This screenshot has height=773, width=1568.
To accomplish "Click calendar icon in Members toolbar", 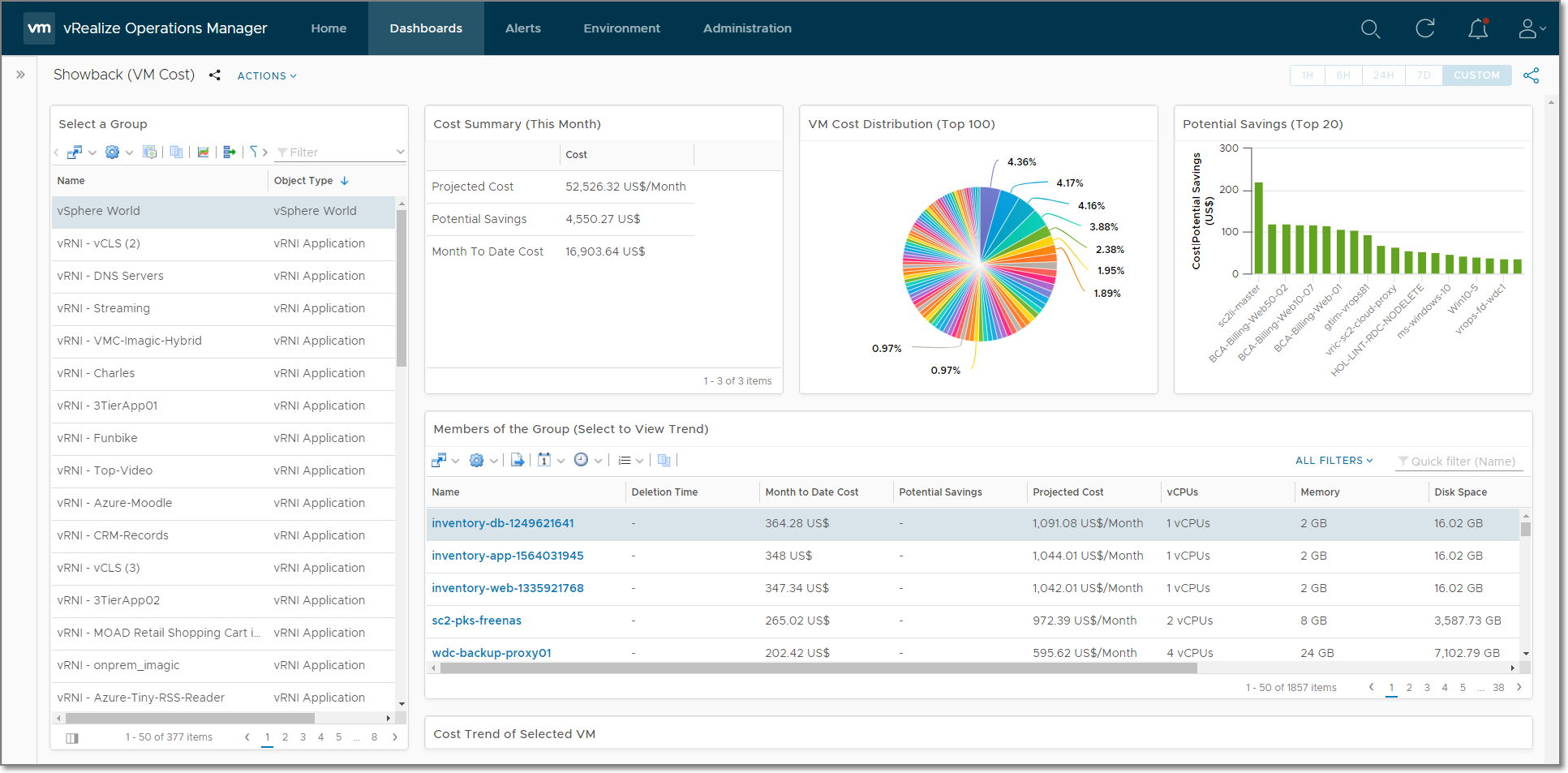I will pyautogui.click(x=543, y=460).
